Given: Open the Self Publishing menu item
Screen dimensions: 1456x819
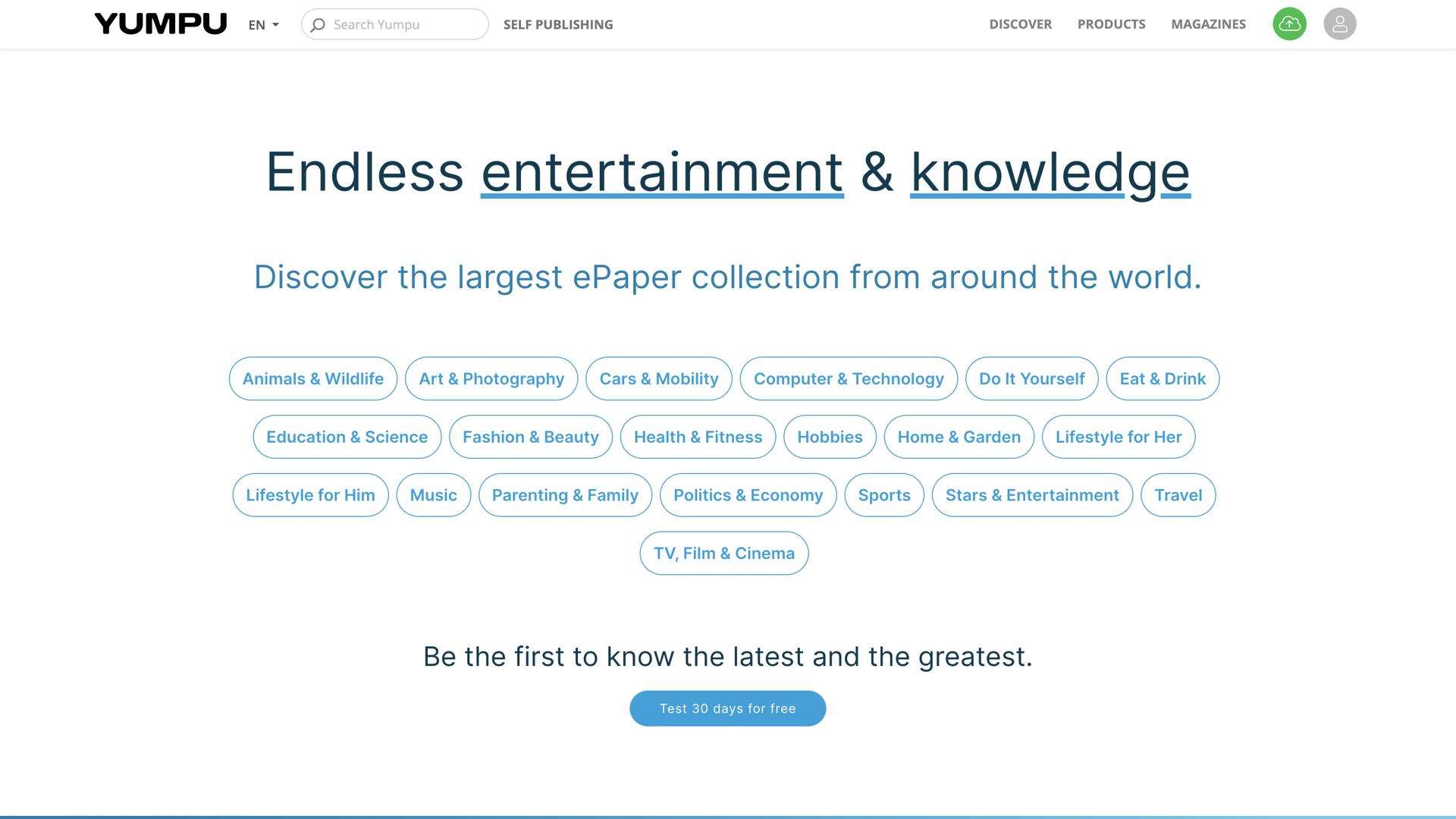Looking at the screenshot, I should (x=558, y=25).
